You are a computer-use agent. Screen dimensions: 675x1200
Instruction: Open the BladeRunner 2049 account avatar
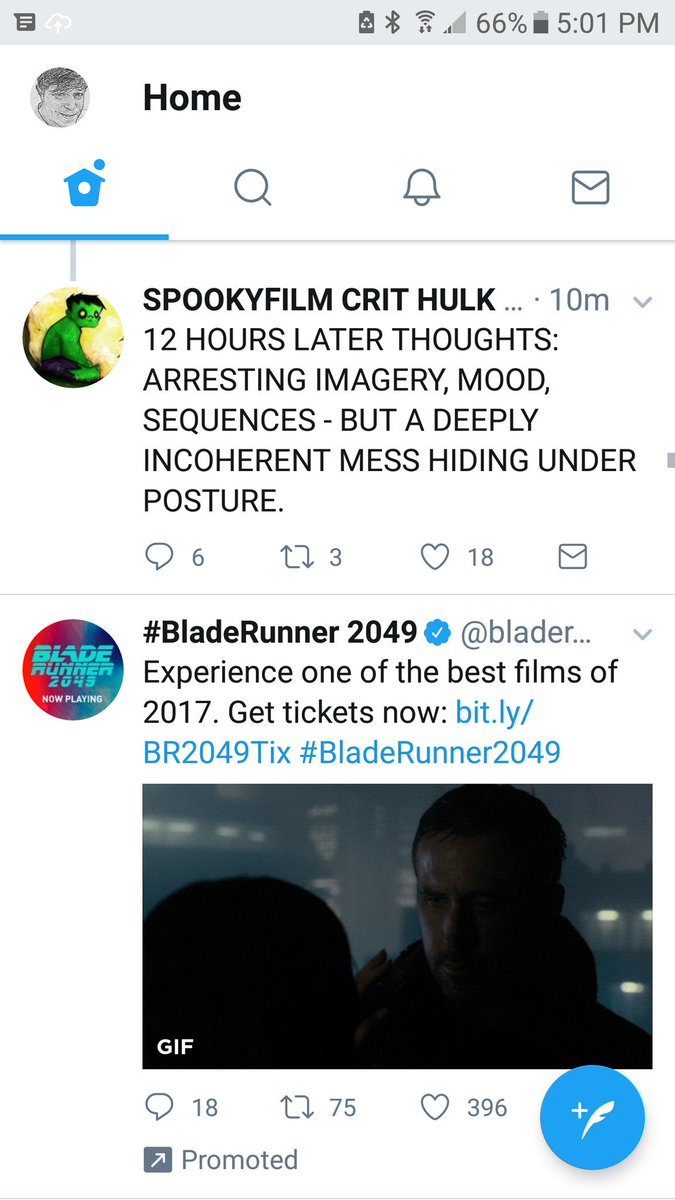pos(73,670)
